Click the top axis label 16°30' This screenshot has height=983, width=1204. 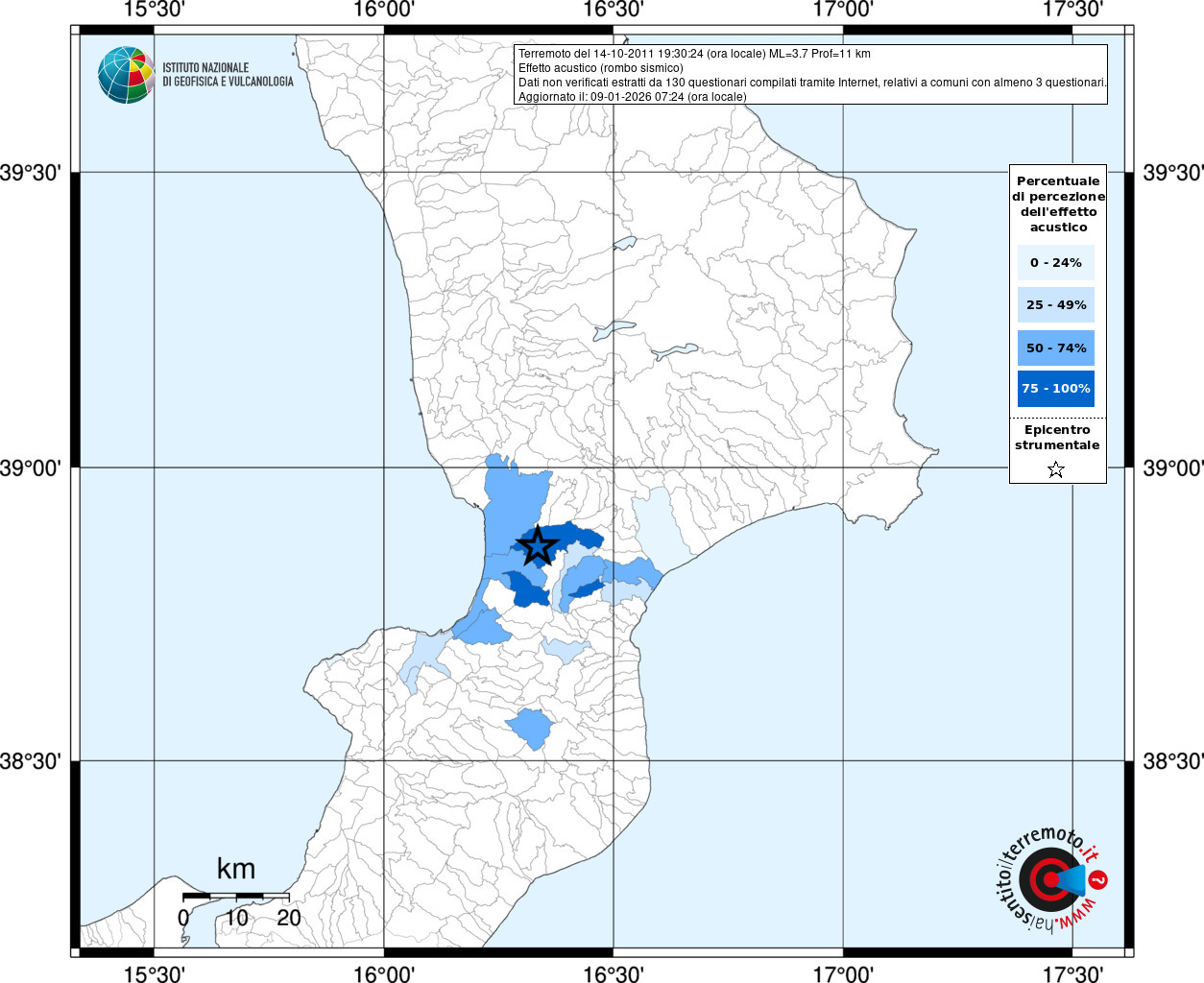613,10
